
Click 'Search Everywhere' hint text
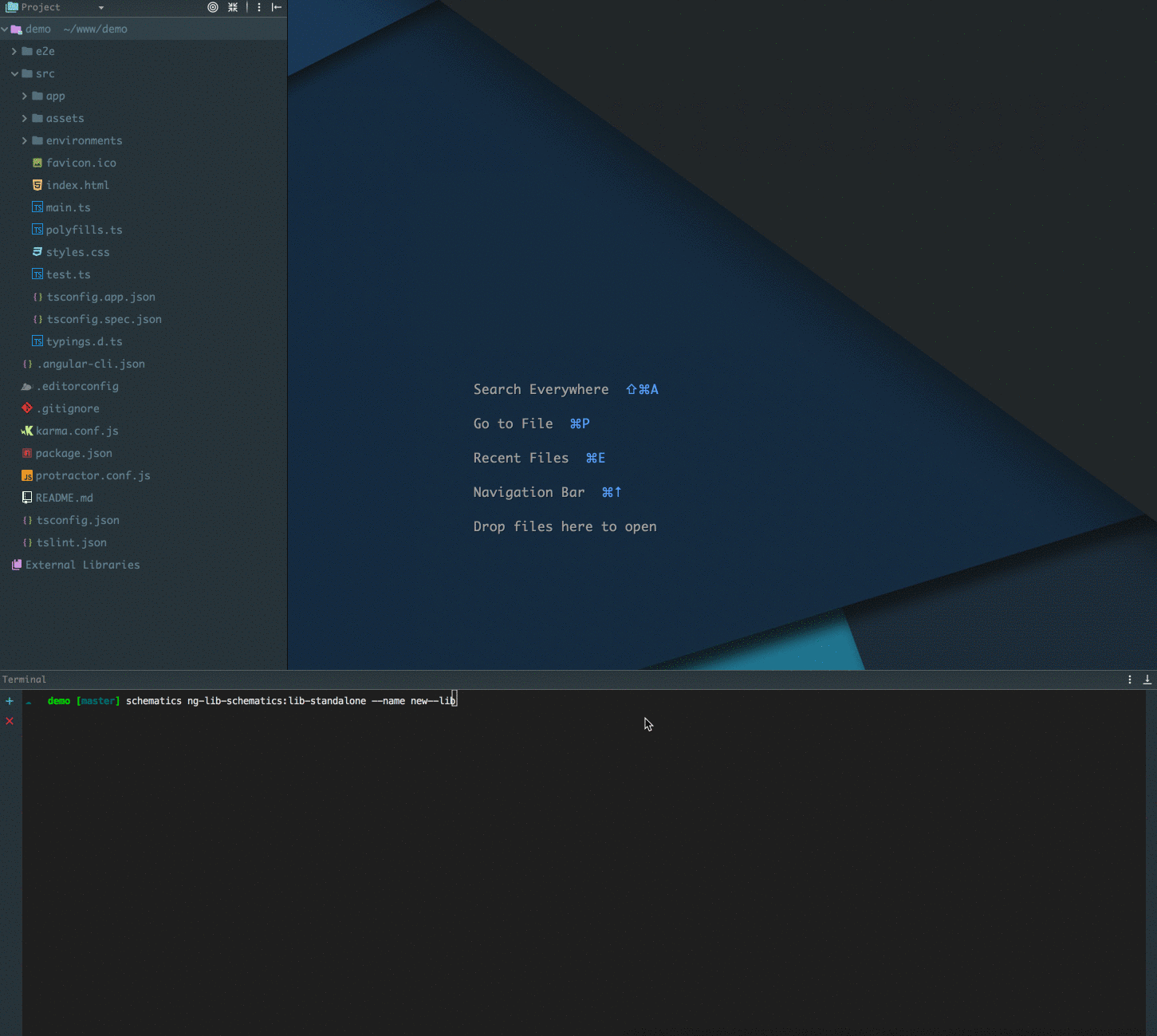[x=541, y=389]
